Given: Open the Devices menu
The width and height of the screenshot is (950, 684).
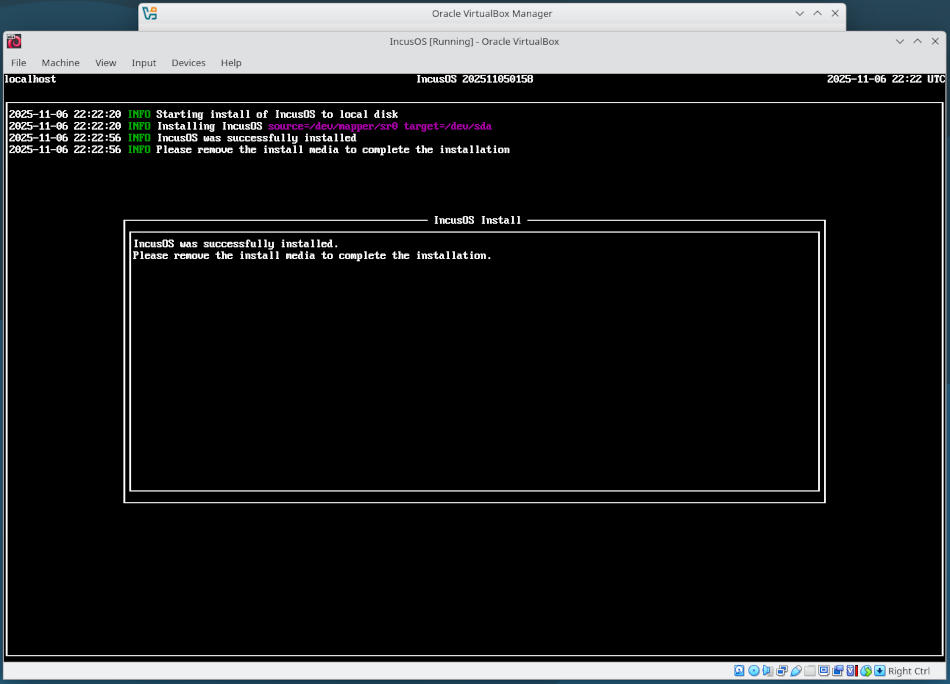Looking at the screenshot, I should tap(188, 62).
